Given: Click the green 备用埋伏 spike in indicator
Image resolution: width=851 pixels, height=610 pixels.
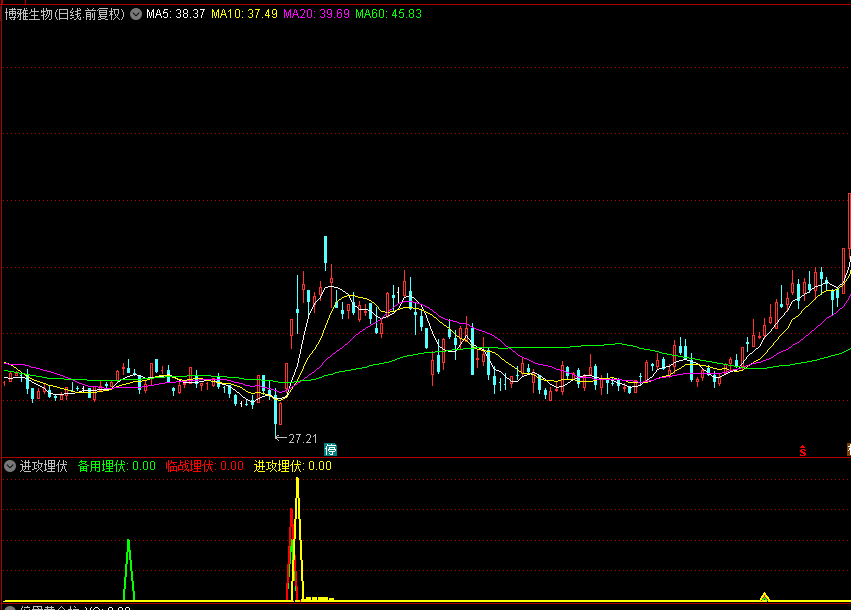Looking at the screenshot, I should tap(129, 570).
